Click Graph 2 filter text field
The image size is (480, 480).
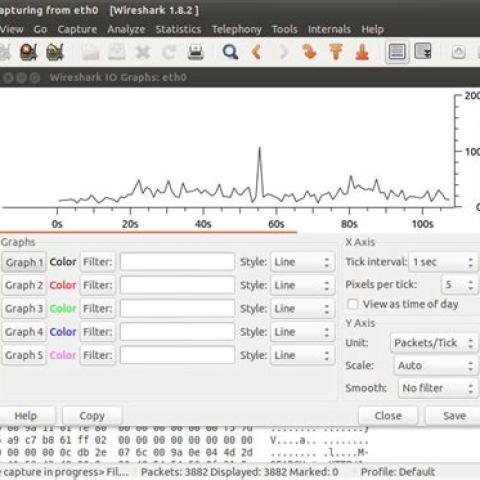[x=177, y=285]
